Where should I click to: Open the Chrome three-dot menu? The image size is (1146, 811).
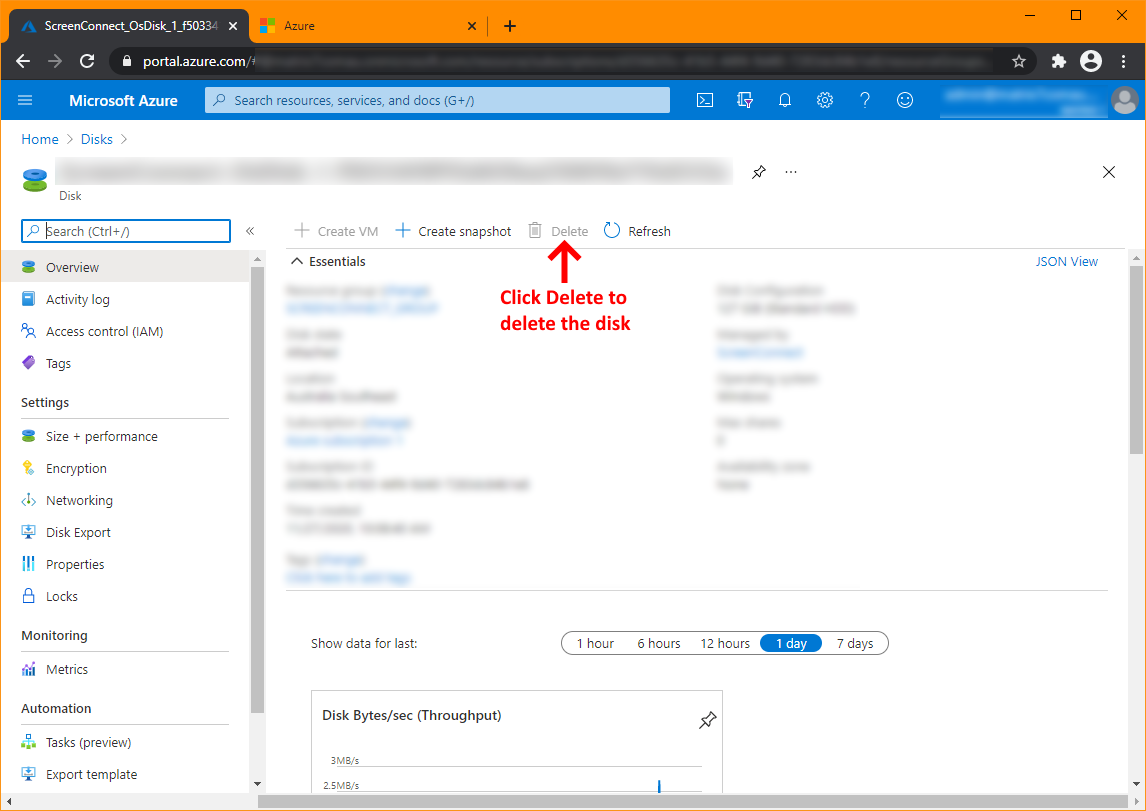tap(1124, 61)
